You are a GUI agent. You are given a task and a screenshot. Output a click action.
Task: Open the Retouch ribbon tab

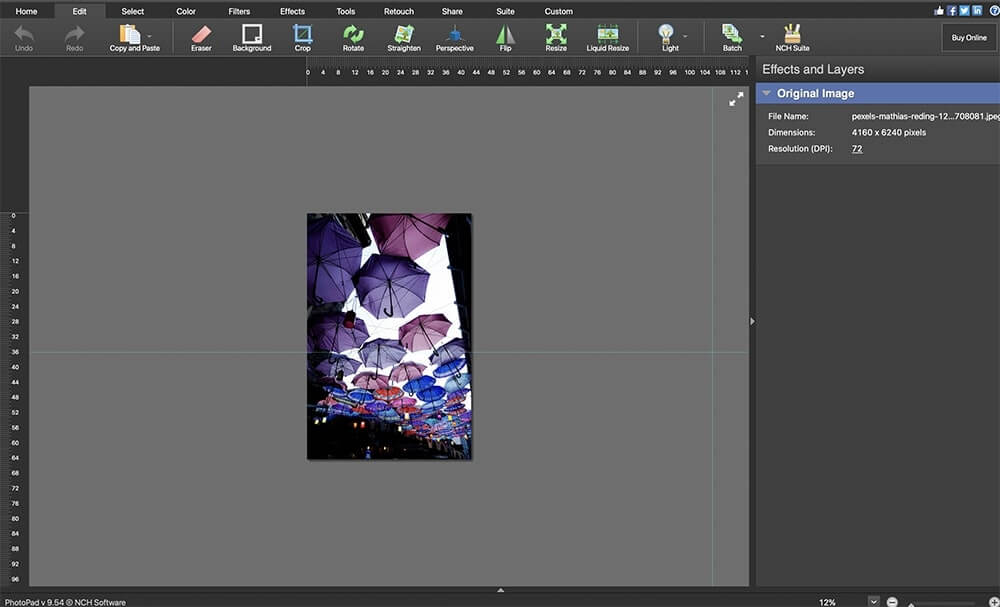399,11
